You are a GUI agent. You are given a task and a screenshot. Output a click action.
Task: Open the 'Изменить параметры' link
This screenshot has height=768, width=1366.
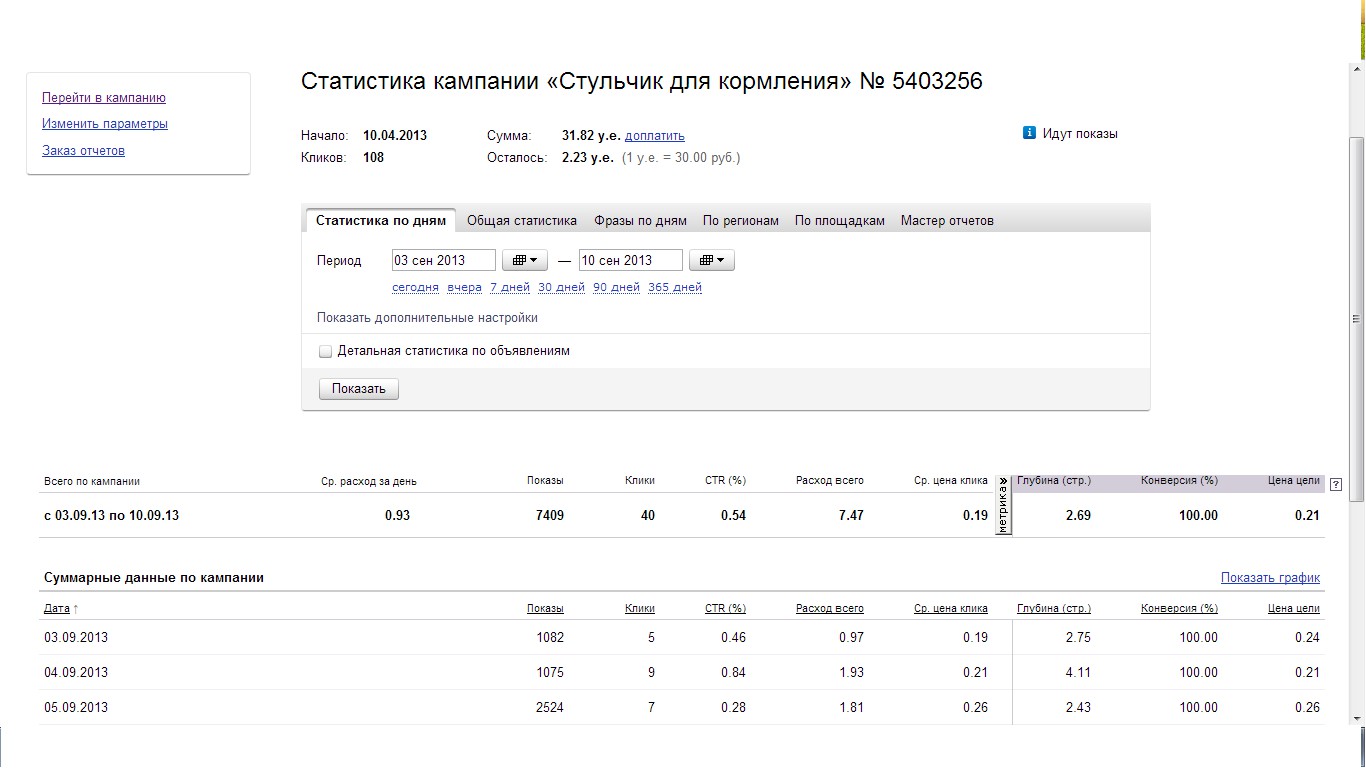105,124
